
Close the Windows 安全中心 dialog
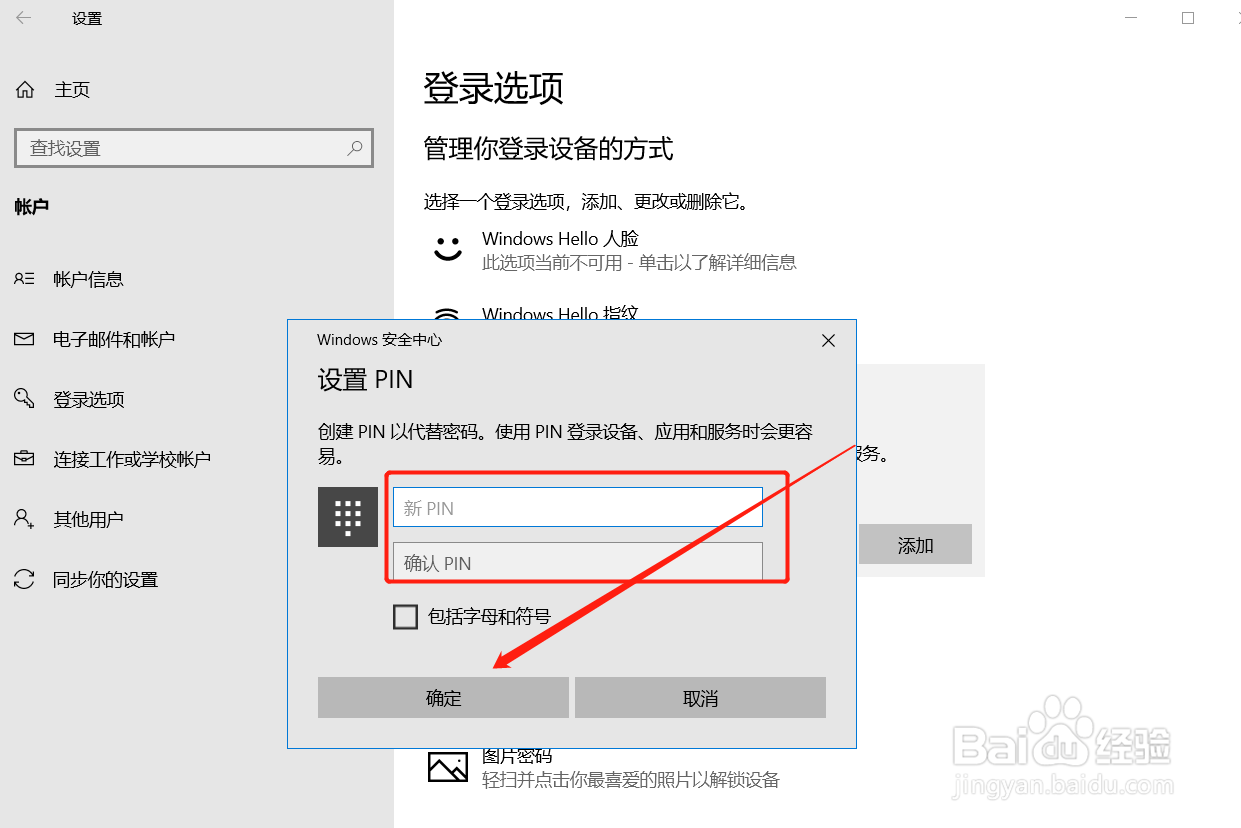(x=828, y=340)
